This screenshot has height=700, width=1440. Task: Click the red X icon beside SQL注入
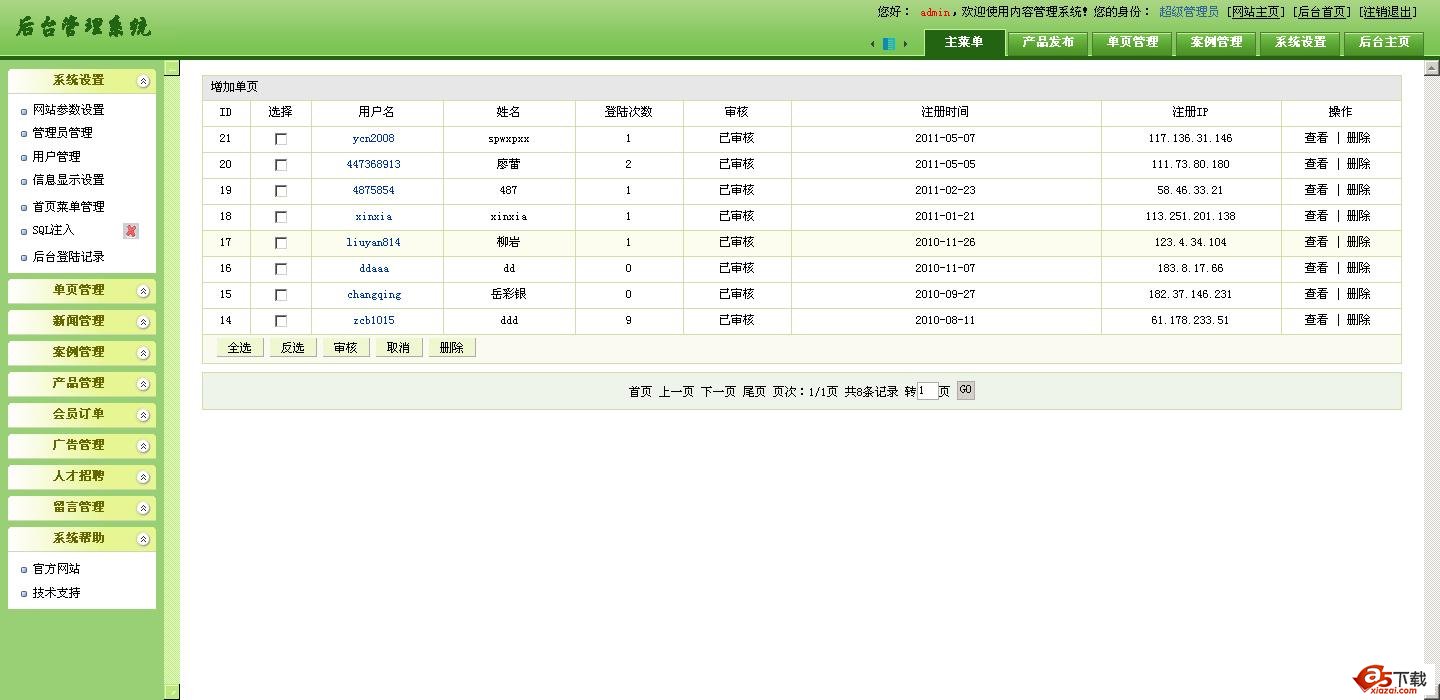[131, 231]
